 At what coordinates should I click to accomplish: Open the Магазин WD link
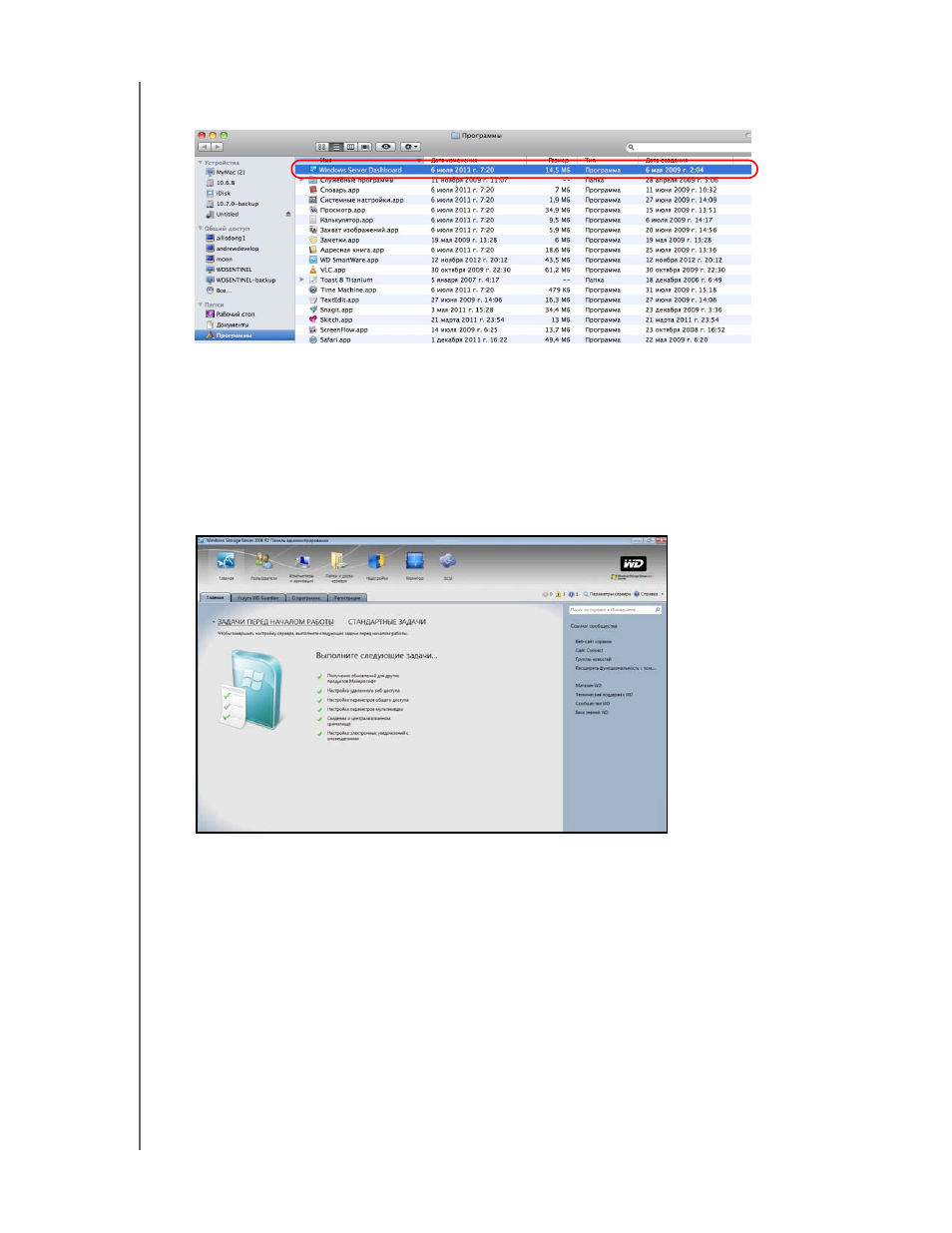[x=589, y=686]
